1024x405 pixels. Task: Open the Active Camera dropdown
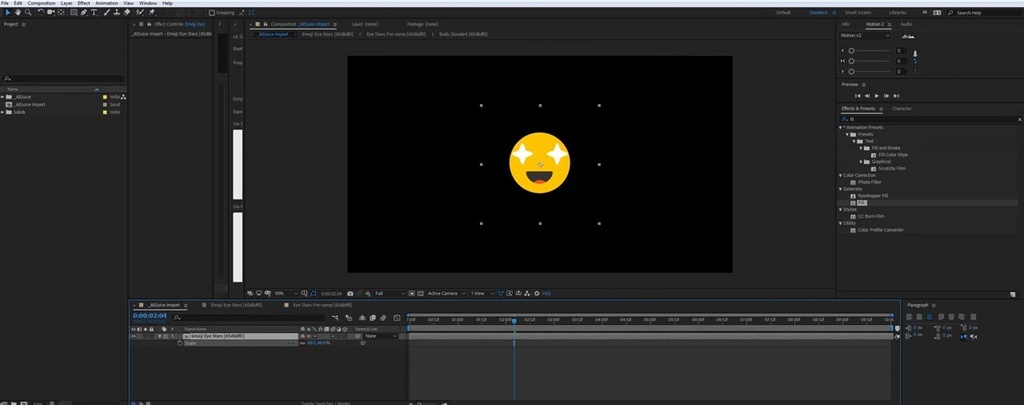pyautogui.click(x=446, y=293)
